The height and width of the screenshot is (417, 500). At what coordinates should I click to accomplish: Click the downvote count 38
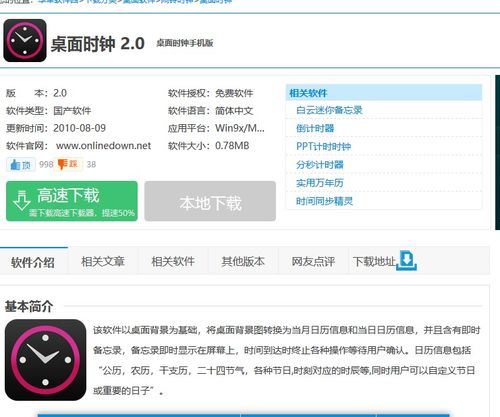[91, 164]
